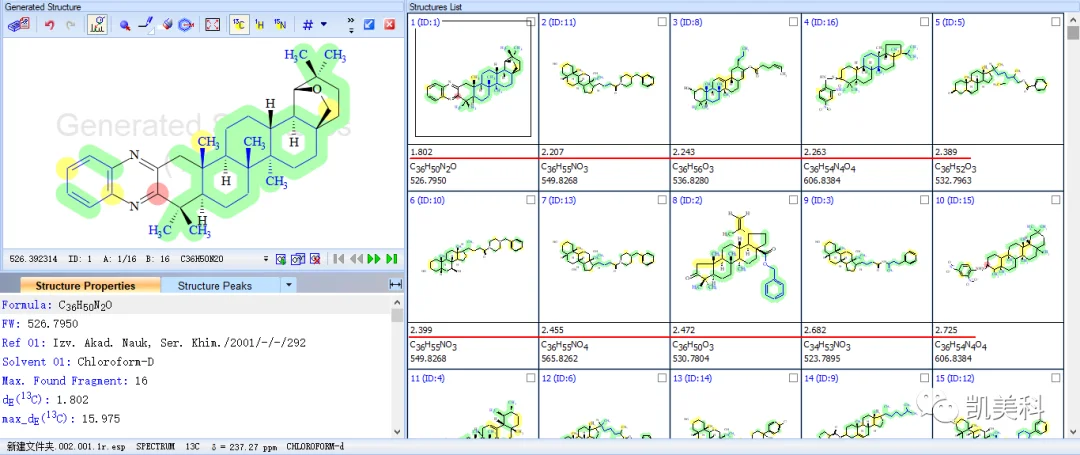This screenshot has height=455, width=1080.
Task: Select structure thumbnail 4 (ID:16)
Action: click(866, 79)
